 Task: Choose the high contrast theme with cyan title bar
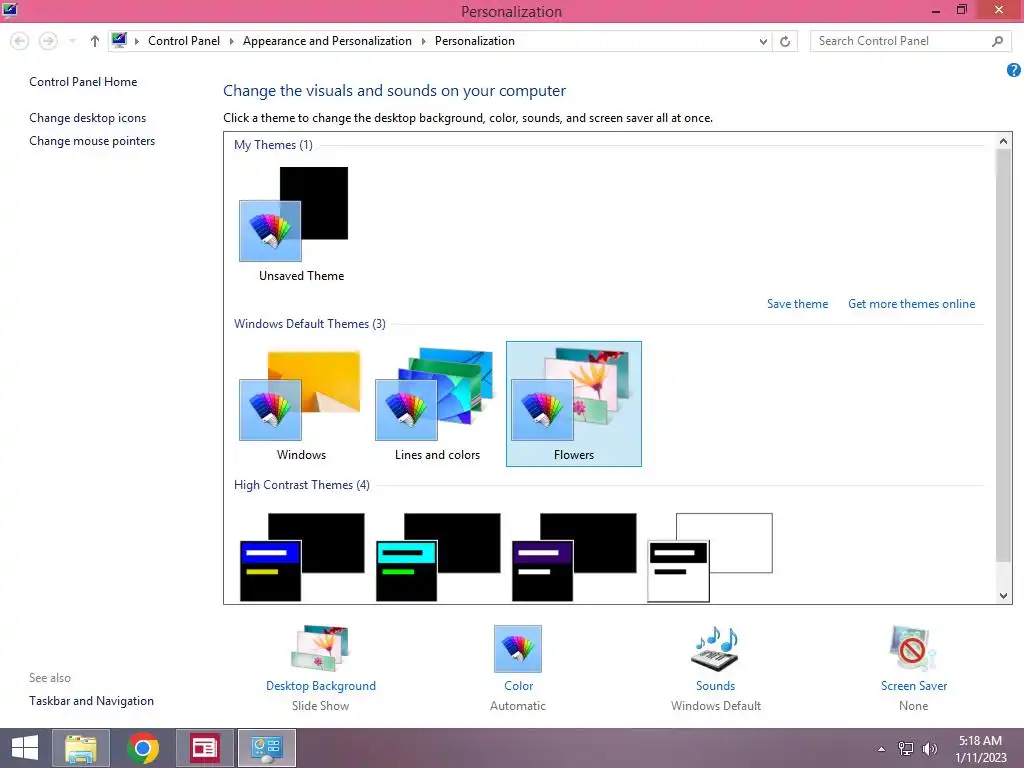coord(438,557)
